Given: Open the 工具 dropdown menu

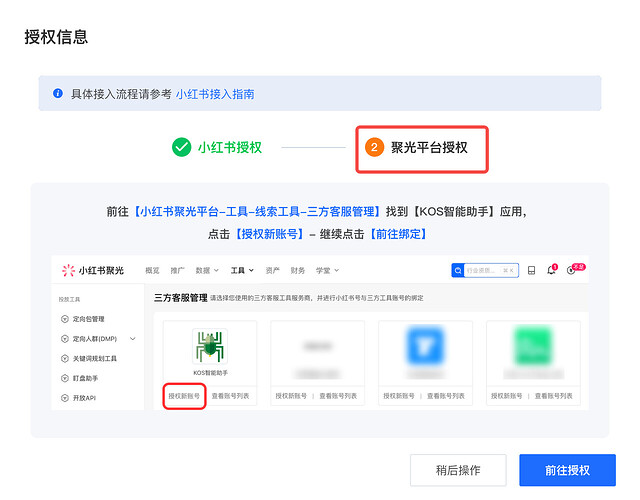Looking at the screenshot, I should coord(242,270).
